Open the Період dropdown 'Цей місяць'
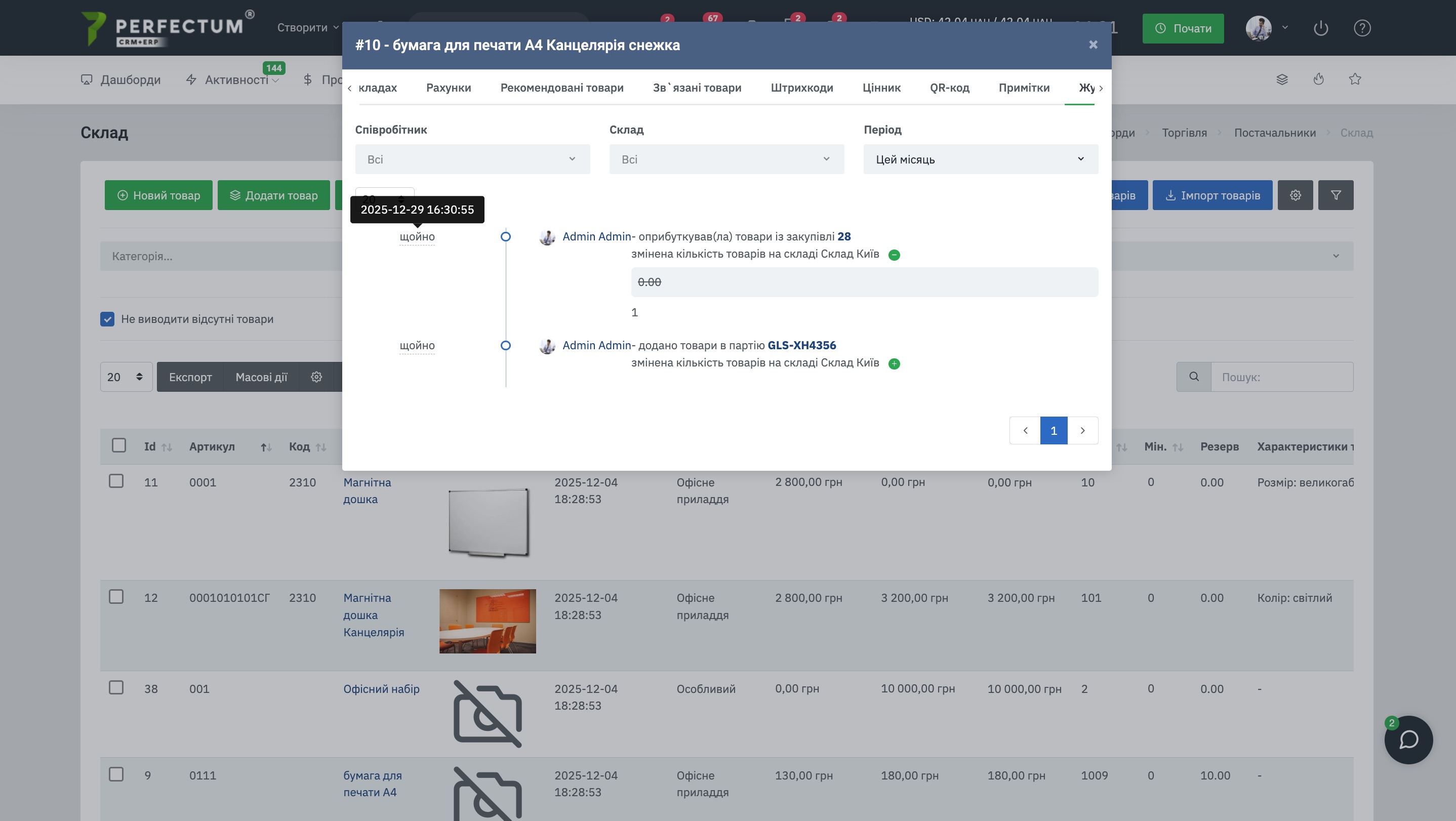Image resolution: width=1456 pixels, height=821 pixels. (x=980, y=159)
